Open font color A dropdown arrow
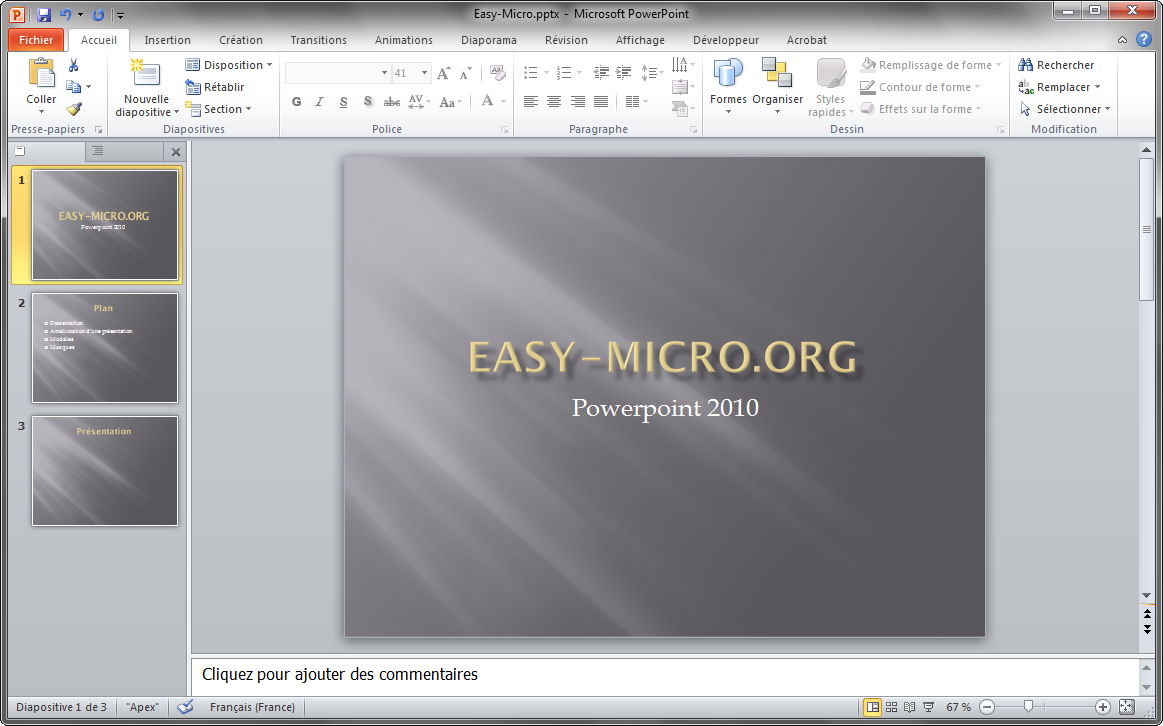 click(503, 102)
